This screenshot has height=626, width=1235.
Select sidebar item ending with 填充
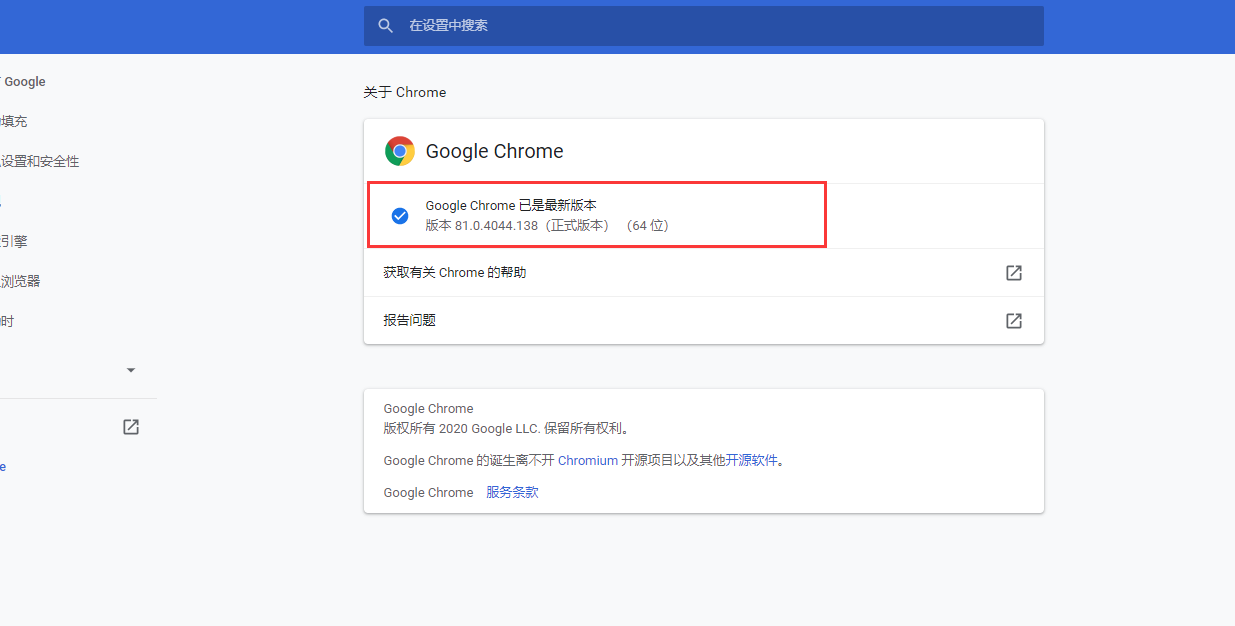[x=14, y=122]
